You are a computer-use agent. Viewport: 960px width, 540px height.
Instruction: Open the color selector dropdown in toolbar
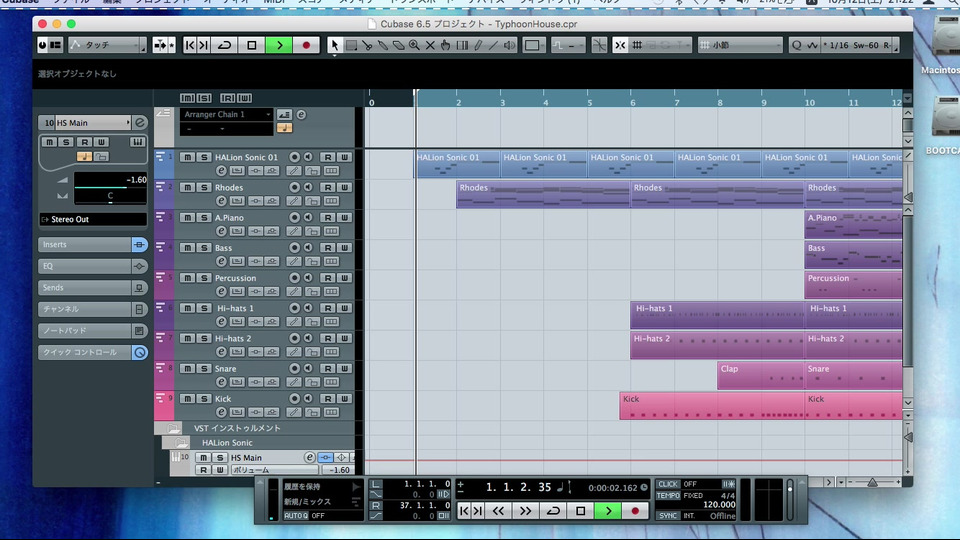(x=533, y=45)
